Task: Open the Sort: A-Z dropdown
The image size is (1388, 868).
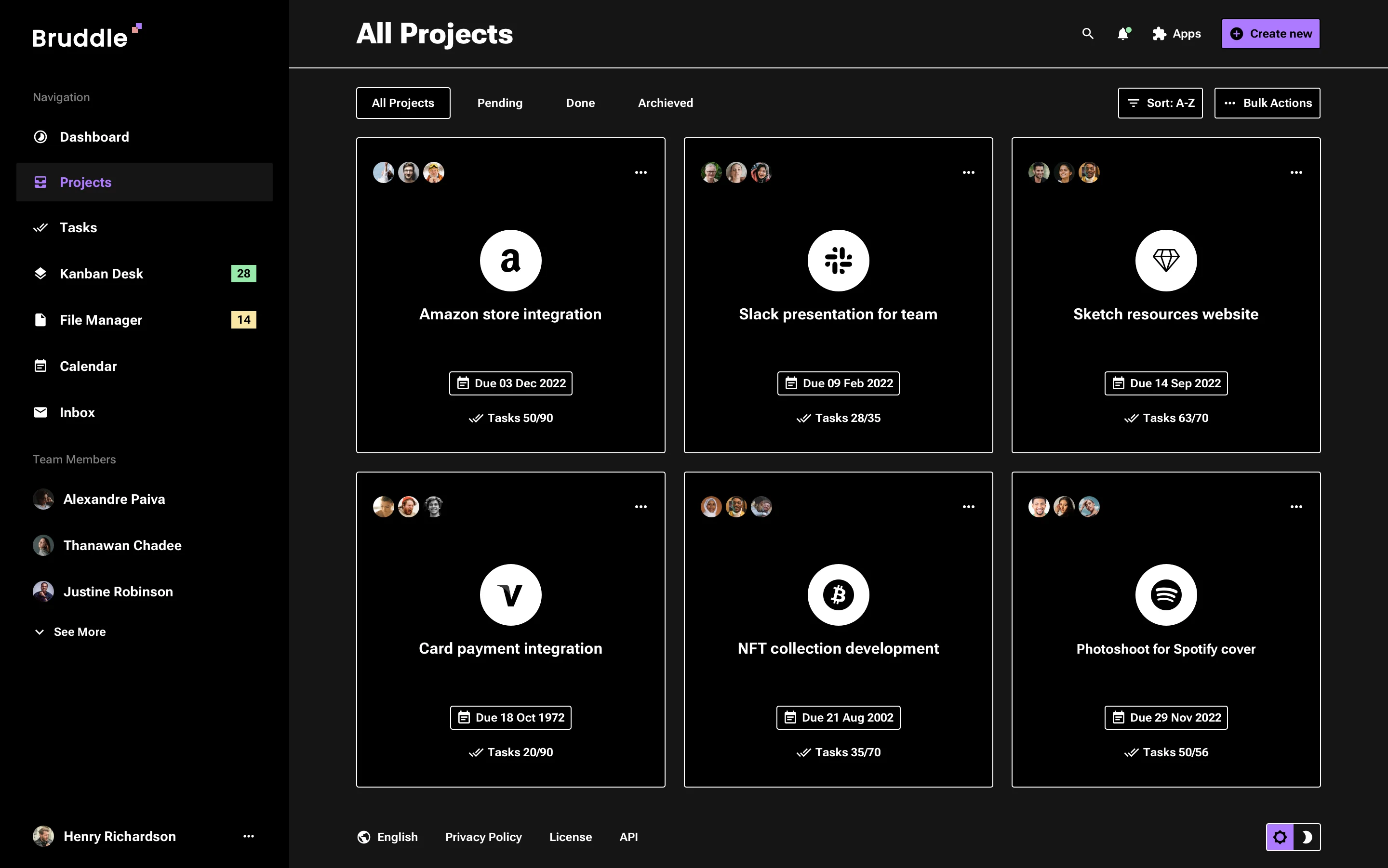Action: point(1160,103)
